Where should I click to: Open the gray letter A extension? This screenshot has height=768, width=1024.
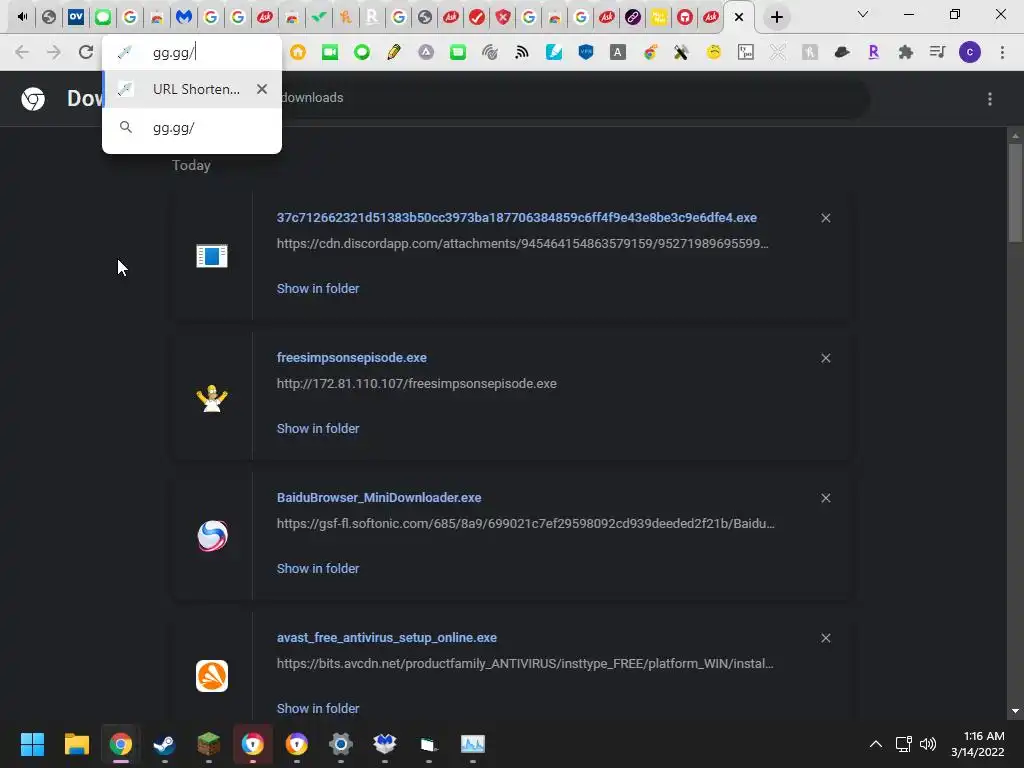[x=617, y=52]
